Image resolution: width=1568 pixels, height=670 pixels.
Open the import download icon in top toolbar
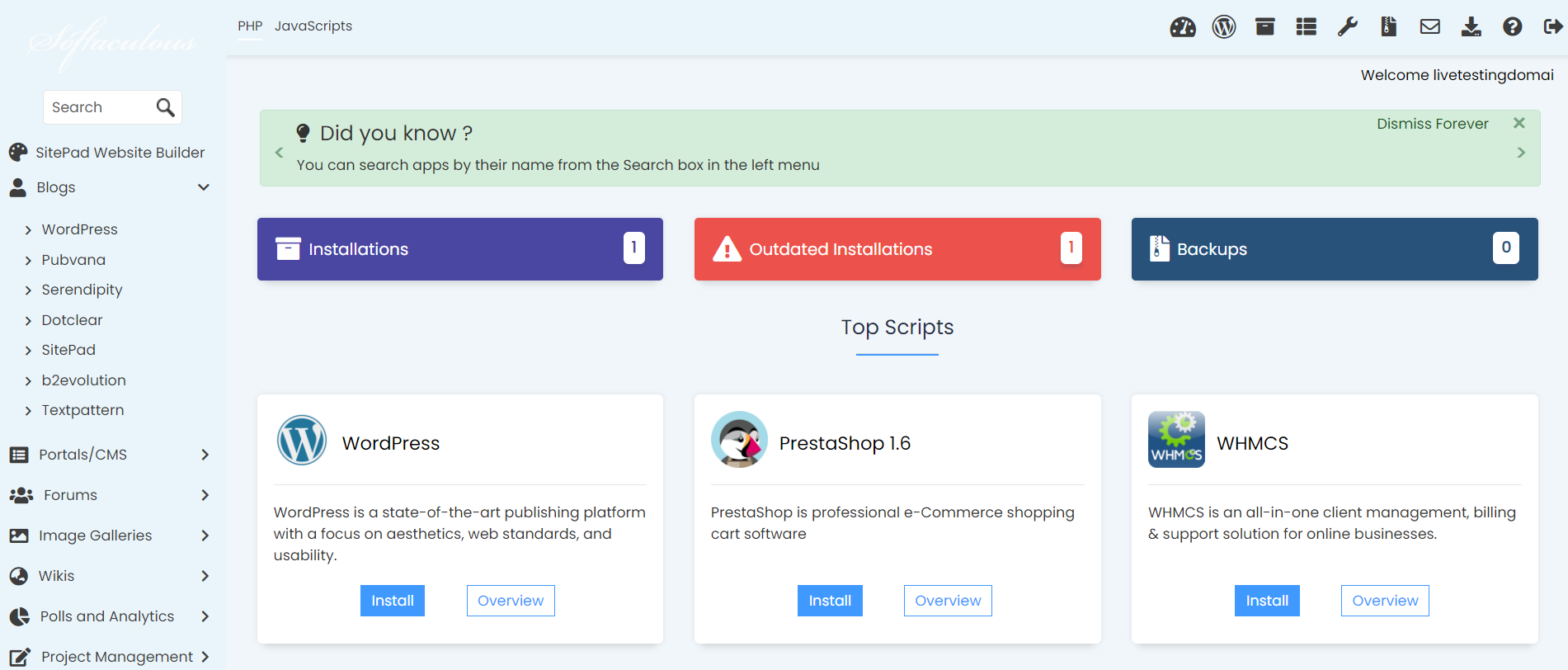tap(1471, 27)
